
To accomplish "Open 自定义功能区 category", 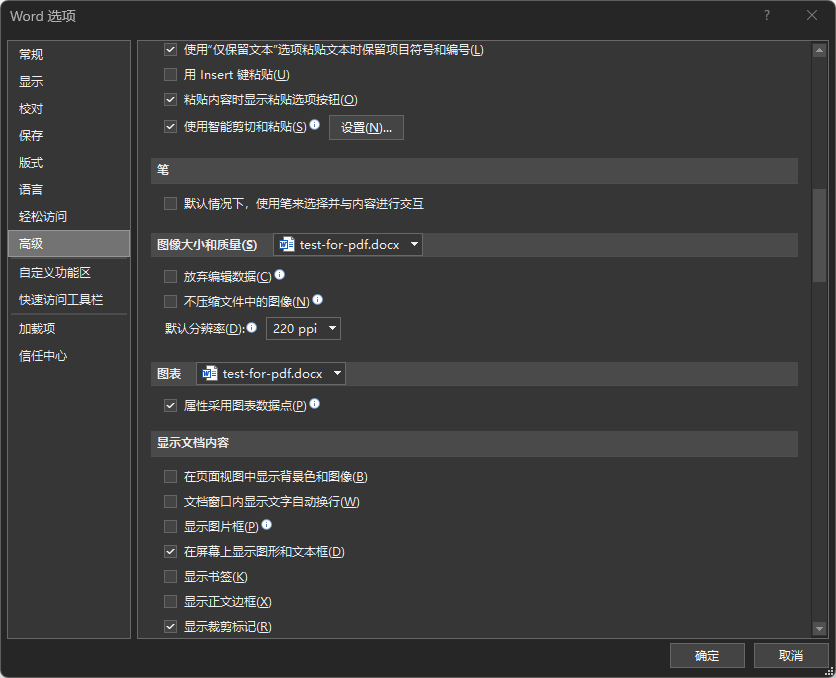I will tap(69, 273).
